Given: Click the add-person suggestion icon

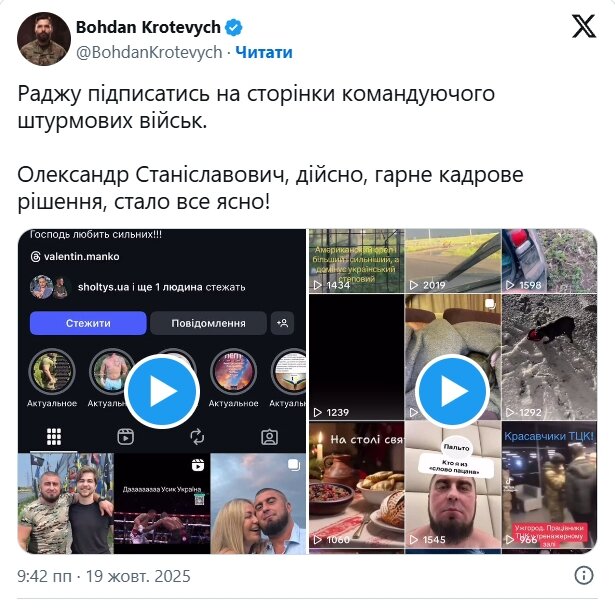Looking at the screenshot, I should tap(282, 323).
